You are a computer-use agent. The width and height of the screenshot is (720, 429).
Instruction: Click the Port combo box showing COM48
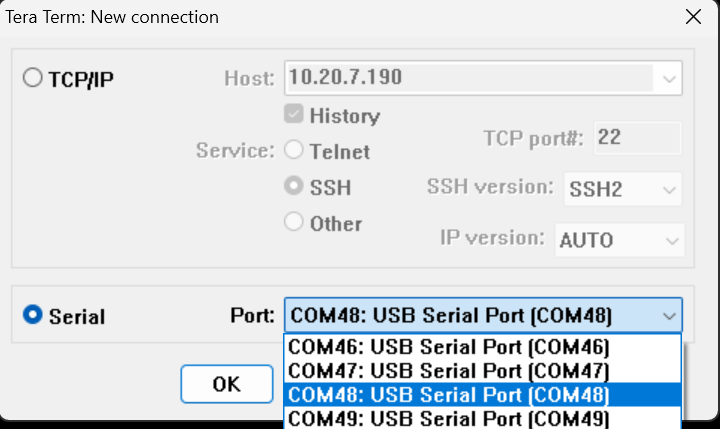click(468, 316)
